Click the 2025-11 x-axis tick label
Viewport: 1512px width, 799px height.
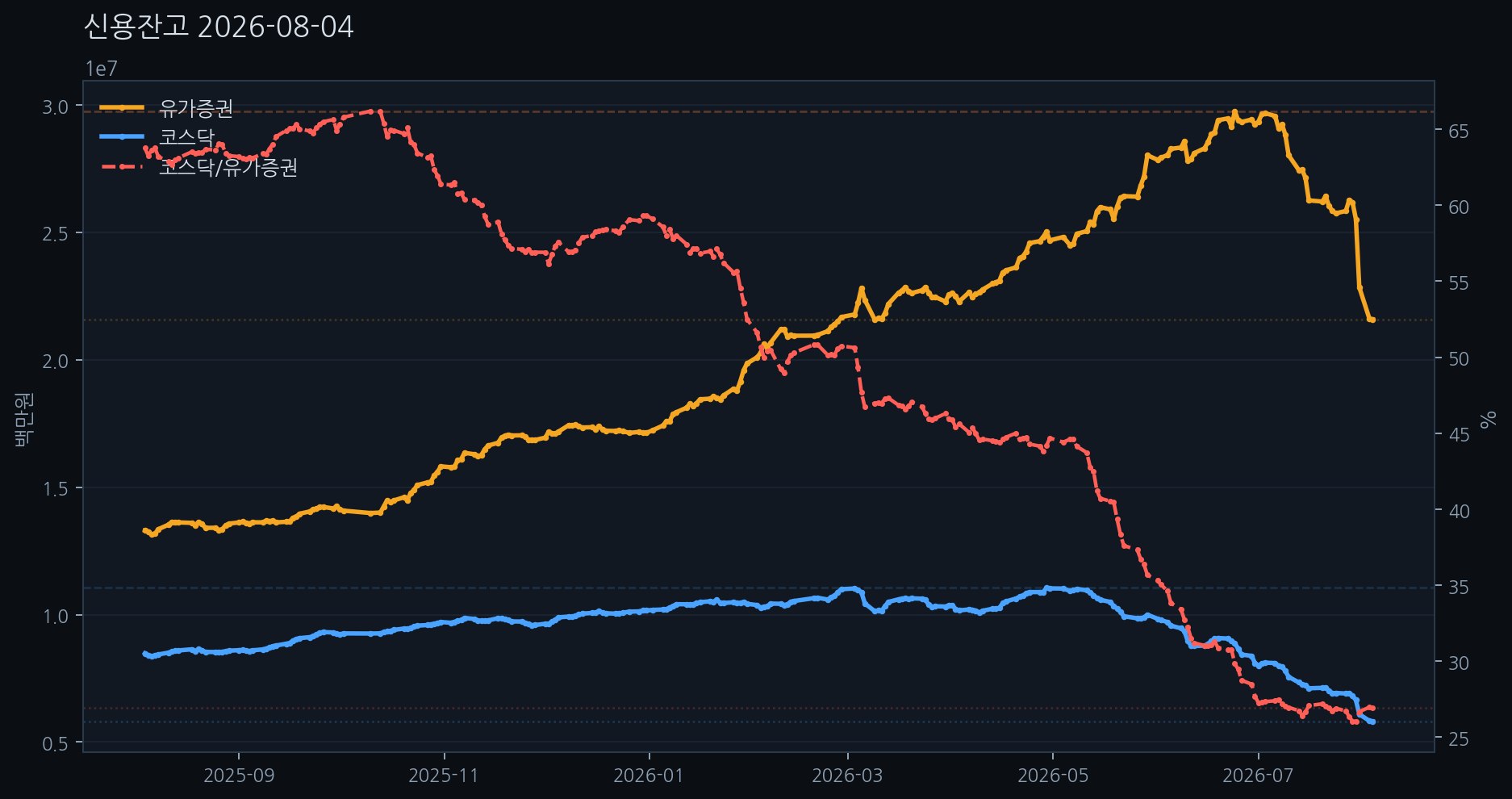point(444,776)
